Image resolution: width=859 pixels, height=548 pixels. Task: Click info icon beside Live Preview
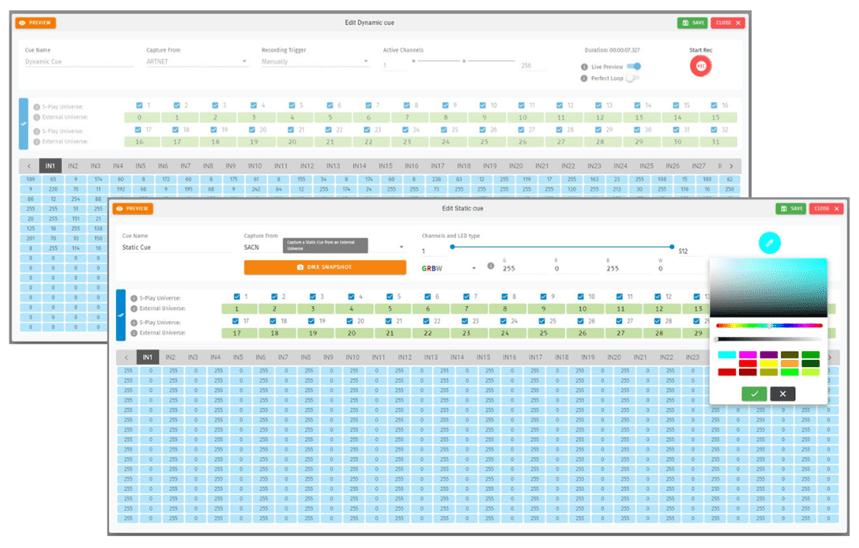pos(584,67)
